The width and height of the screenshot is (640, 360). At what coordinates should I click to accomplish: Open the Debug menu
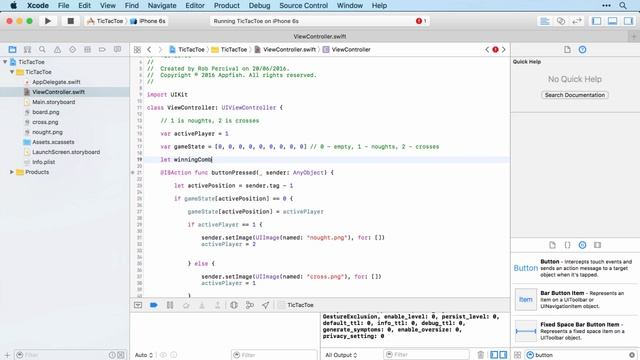pyautogui.click(x=259, y=5)
